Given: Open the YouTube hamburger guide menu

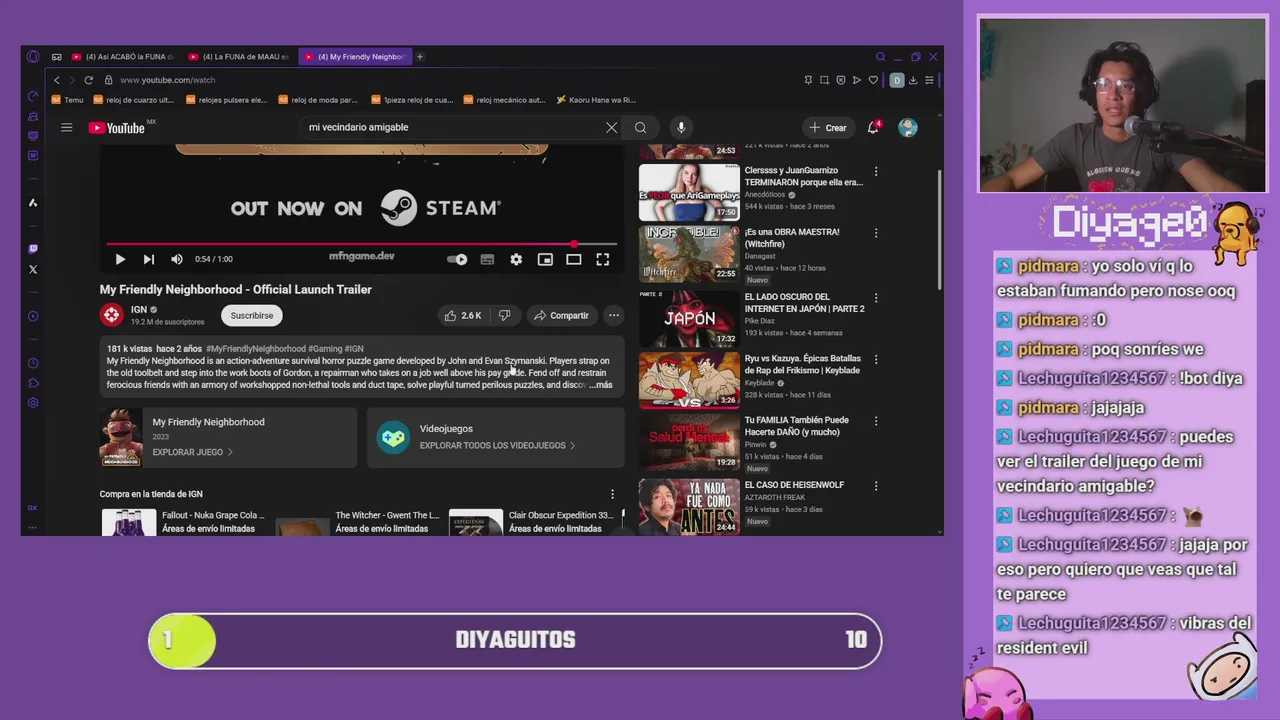Looking at the screenshot, I should point(67,127).
